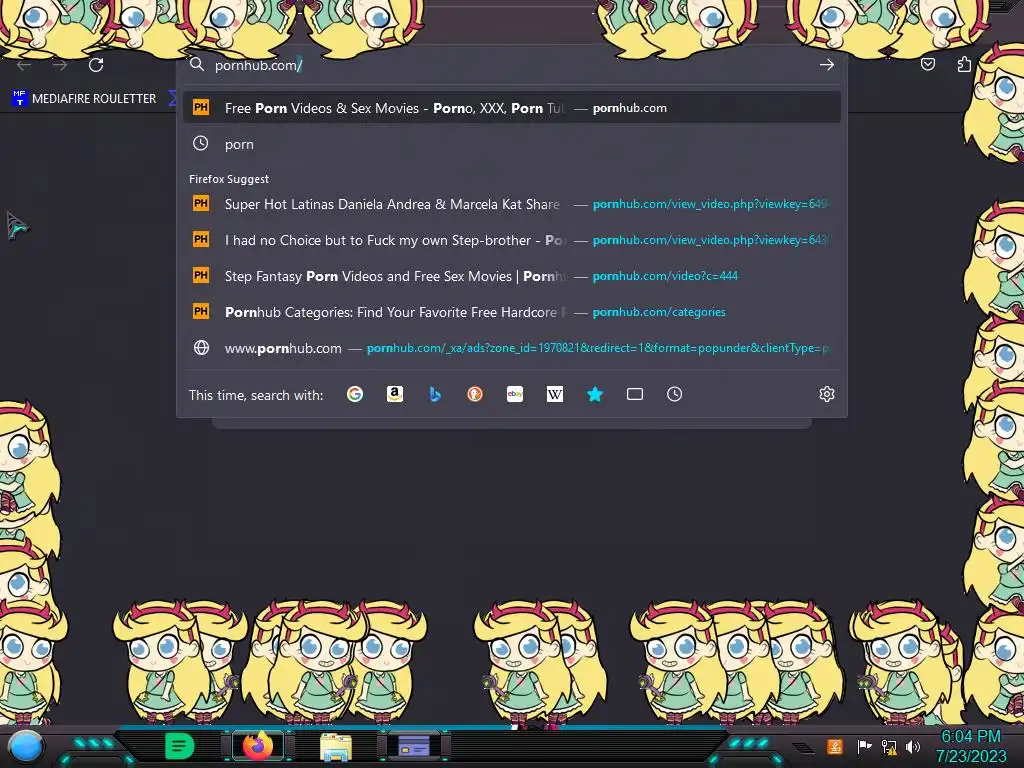Open MEDIAFIRE ROULETTER bookmark
Image resolution: width=1024 pixels, height=768 pixels.
pos(84,99)
